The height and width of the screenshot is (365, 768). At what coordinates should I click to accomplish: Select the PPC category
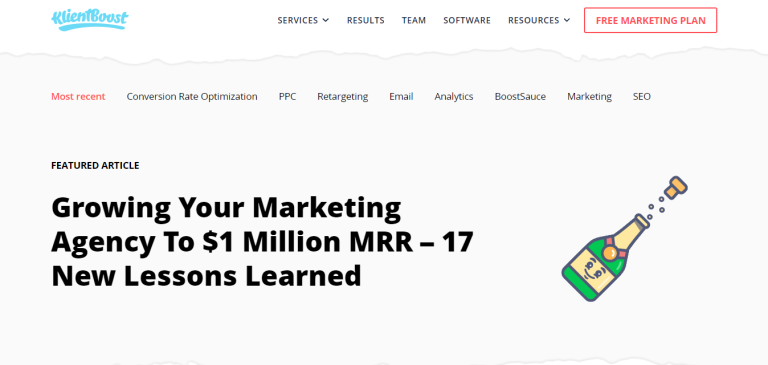pos(288,97)
